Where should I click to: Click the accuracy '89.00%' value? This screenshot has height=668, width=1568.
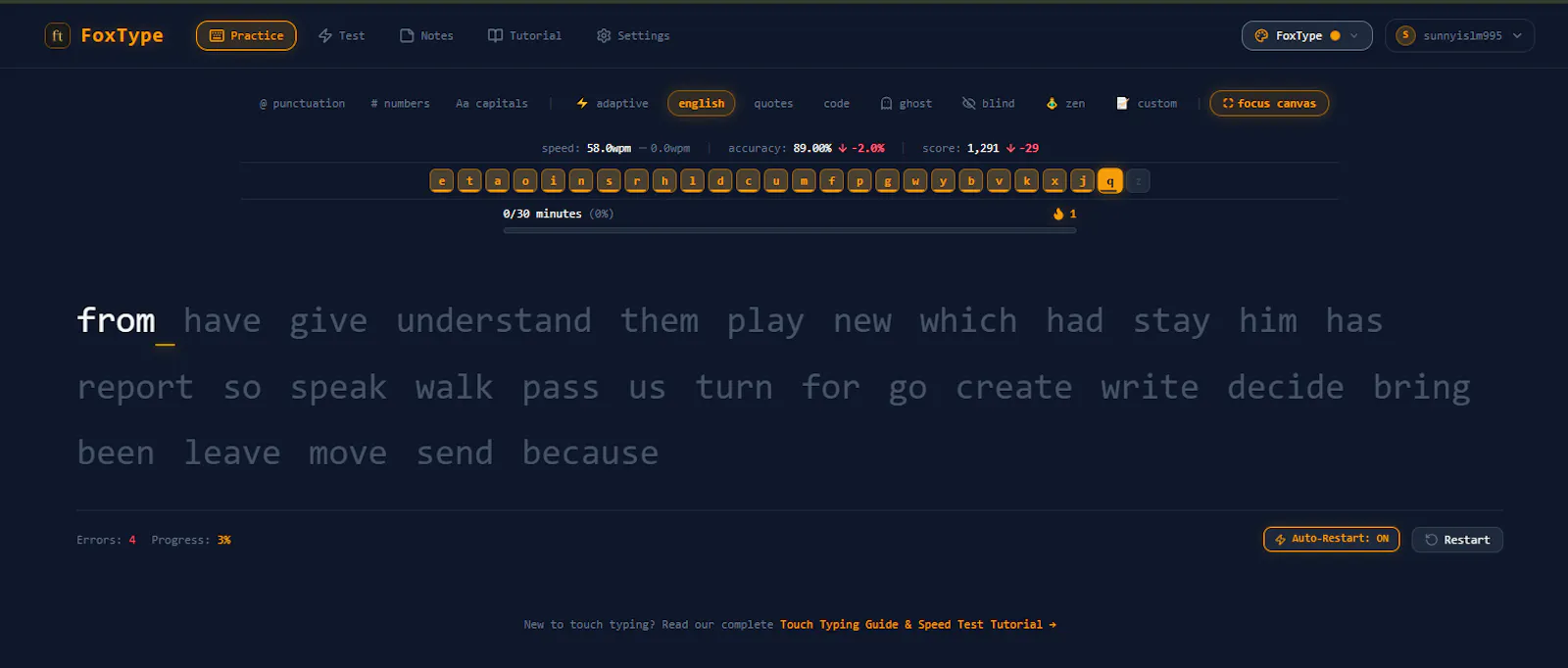click(812, 148)
